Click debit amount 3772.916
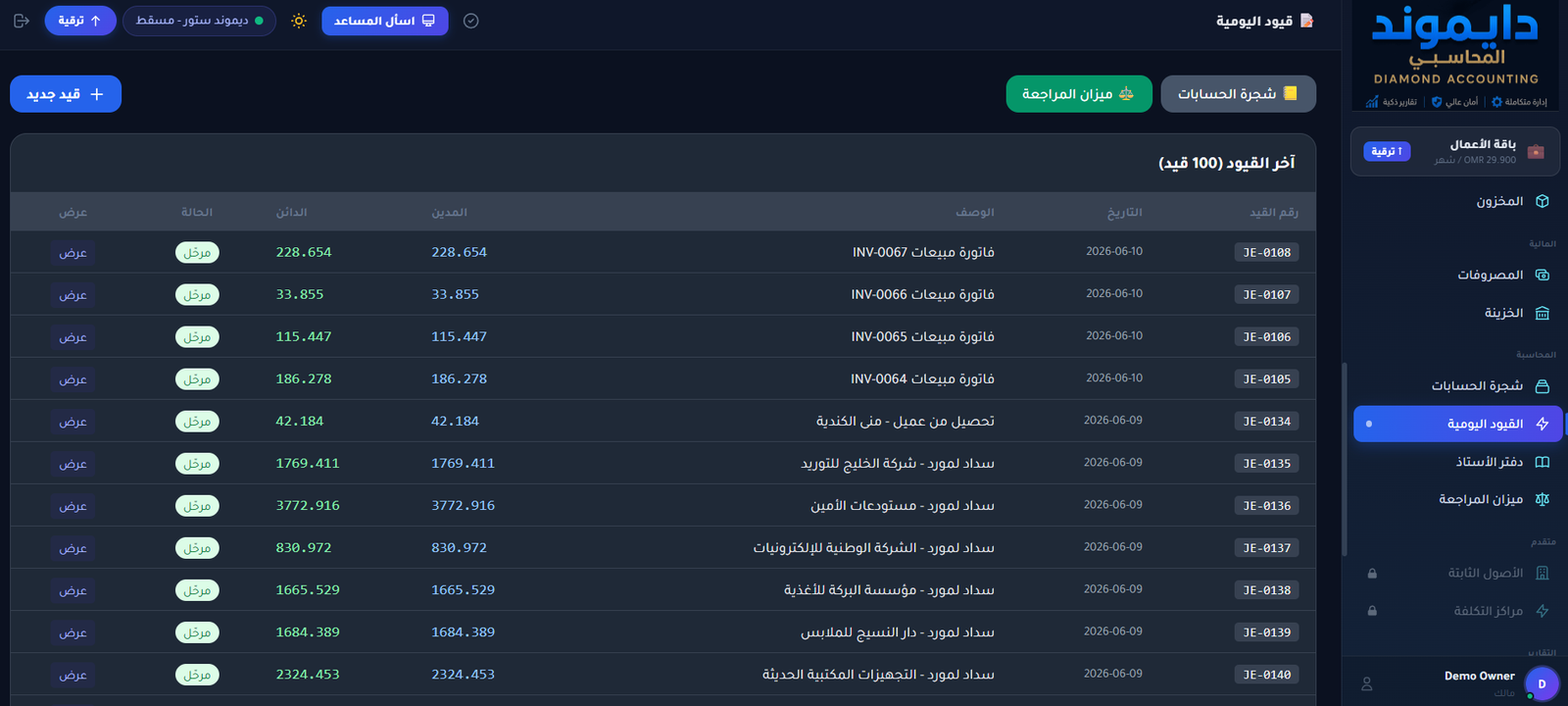The width and height of the screenshot is (1568, 706). coord(464,505)
